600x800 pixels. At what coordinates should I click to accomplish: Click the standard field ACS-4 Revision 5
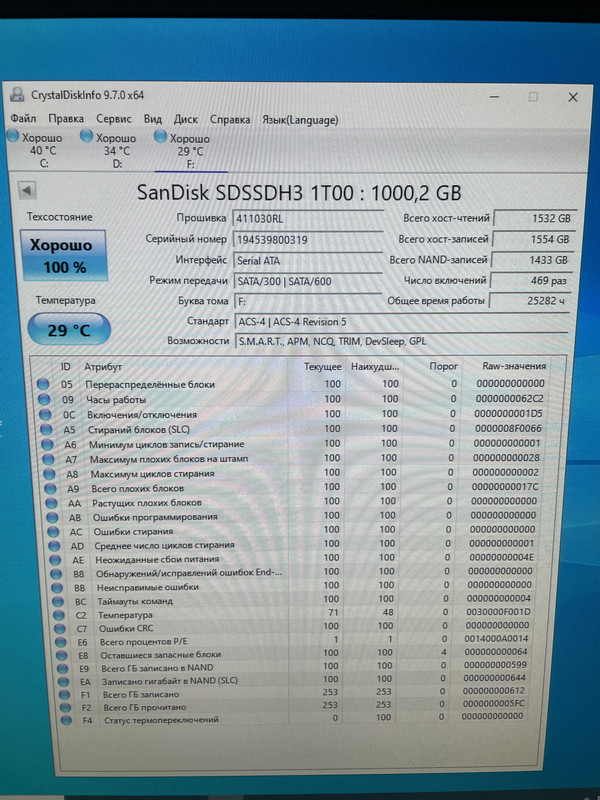pyautogui.click(x=402, y=322)
